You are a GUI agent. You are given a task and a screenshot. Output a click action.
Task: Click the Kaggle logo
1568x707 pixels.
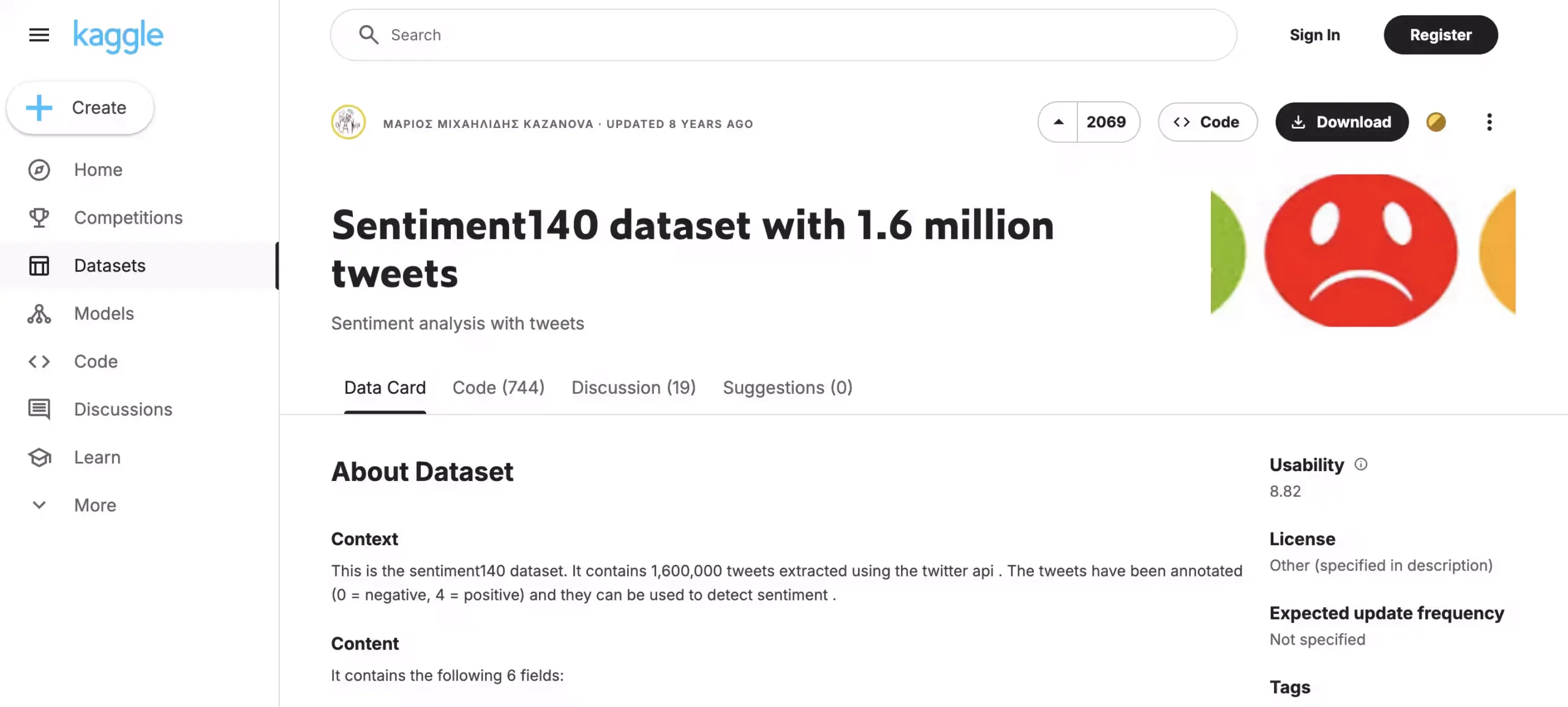[x=118, y=36]
